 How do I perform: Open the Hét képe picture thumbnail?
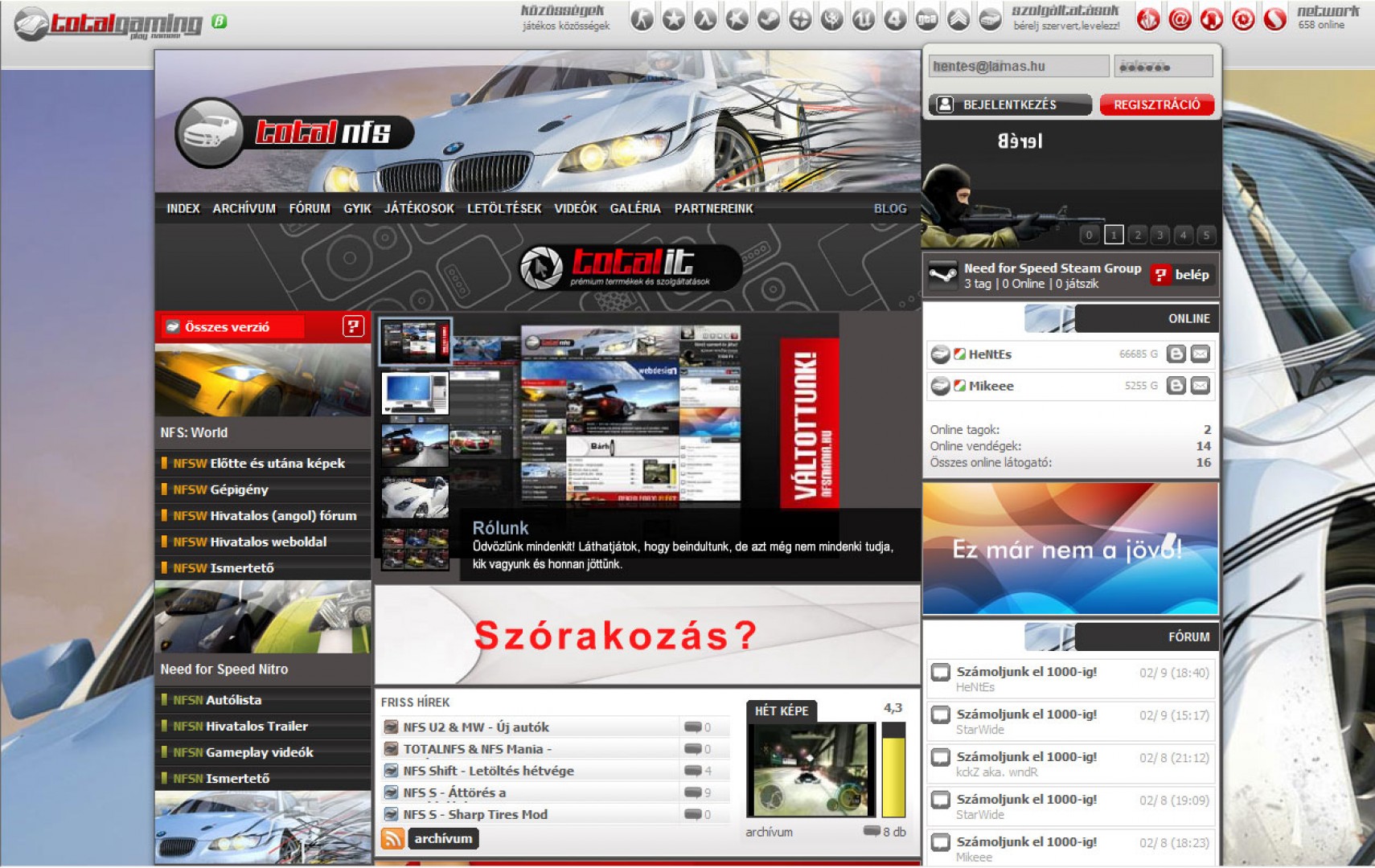(x=811, y=770)
